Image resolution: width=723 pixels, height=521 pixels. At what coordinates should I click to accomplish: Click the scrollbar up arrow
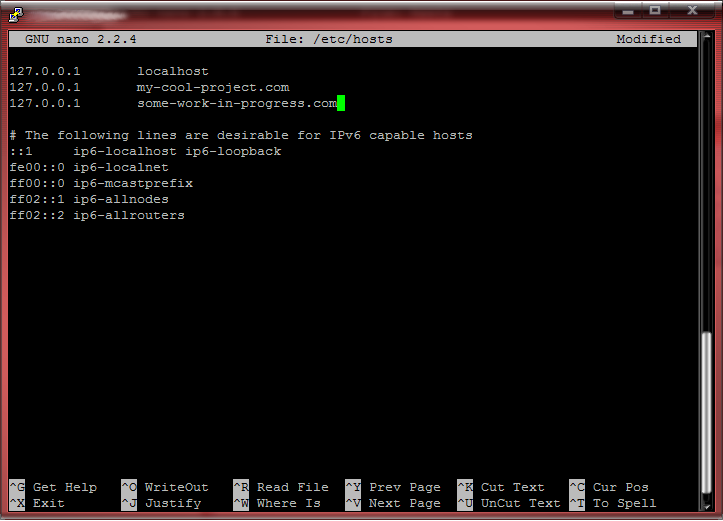pos(708,39)
